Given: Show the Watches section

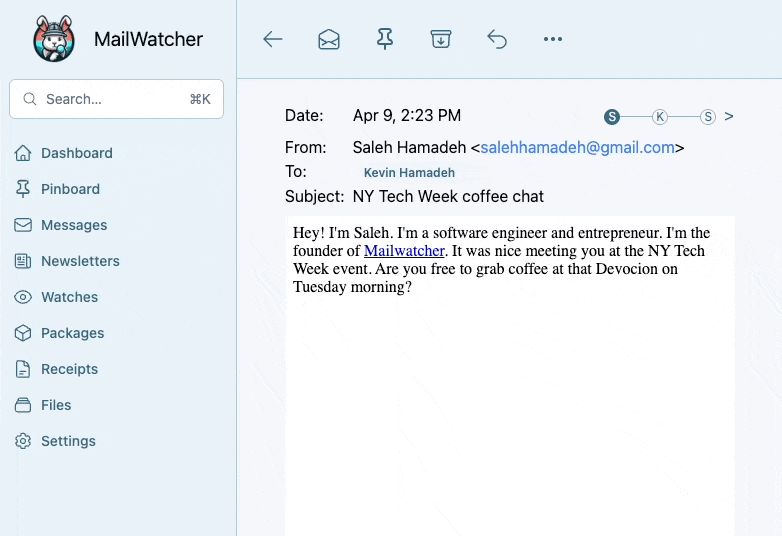Looking at the screenshot, I should point(69,297).
